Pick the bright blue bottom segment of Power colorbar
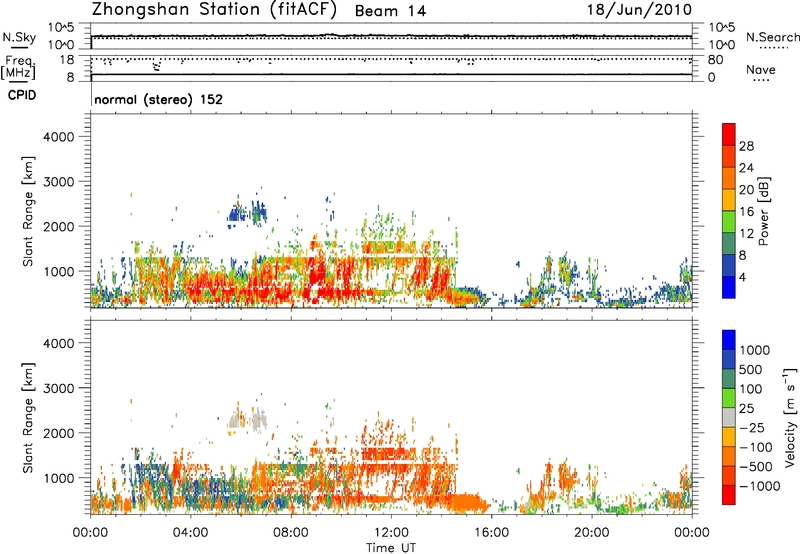Image resolution: width=800 pixels, height=554 pixels. (729, 287)
